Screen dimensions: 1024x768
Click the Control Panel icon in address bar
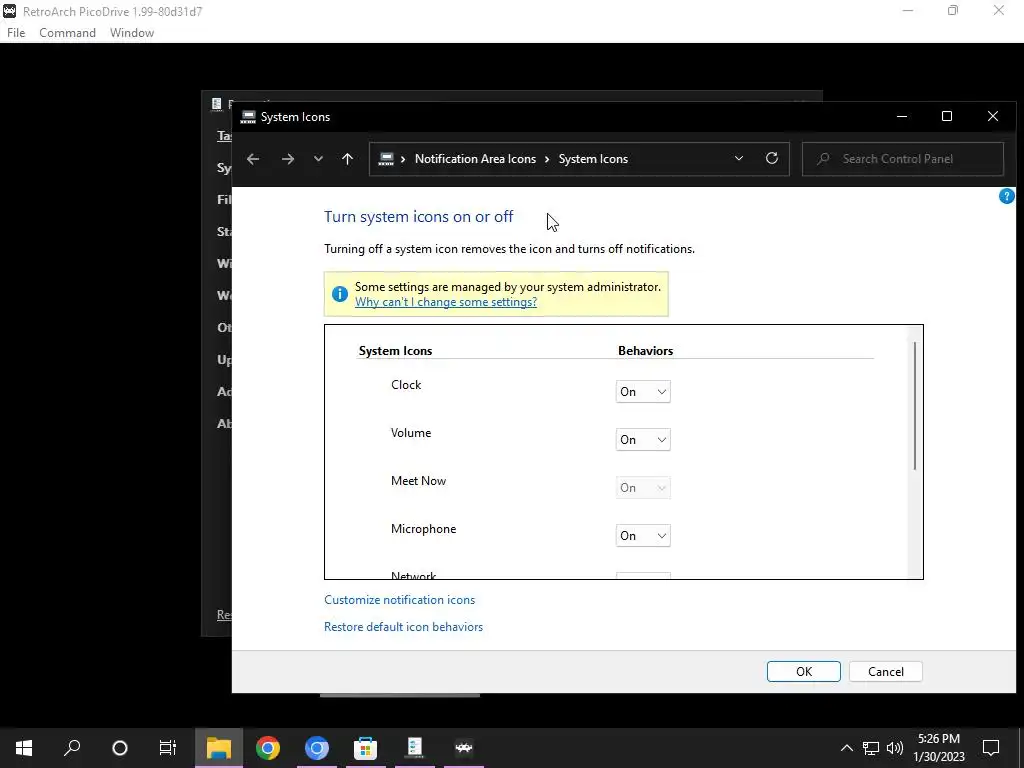(386, 159)
